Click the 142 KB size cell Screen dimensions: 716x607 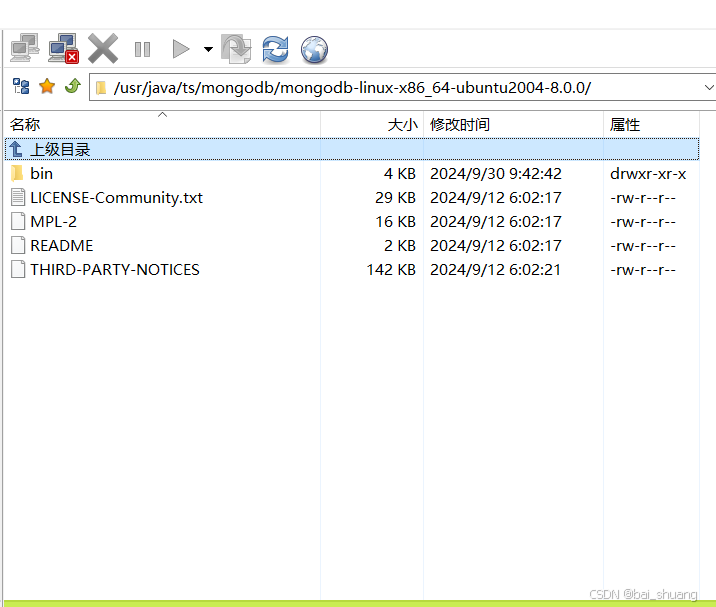(x=391, y=269)
